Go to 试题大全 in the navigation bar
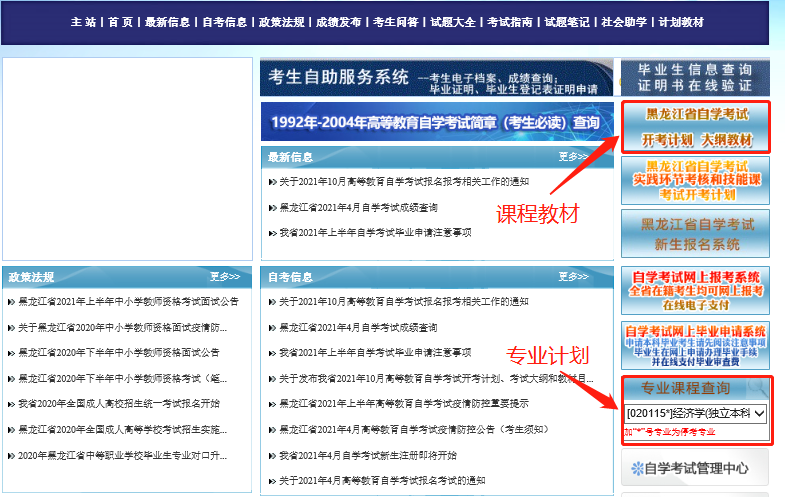 (x=452, y=22)
